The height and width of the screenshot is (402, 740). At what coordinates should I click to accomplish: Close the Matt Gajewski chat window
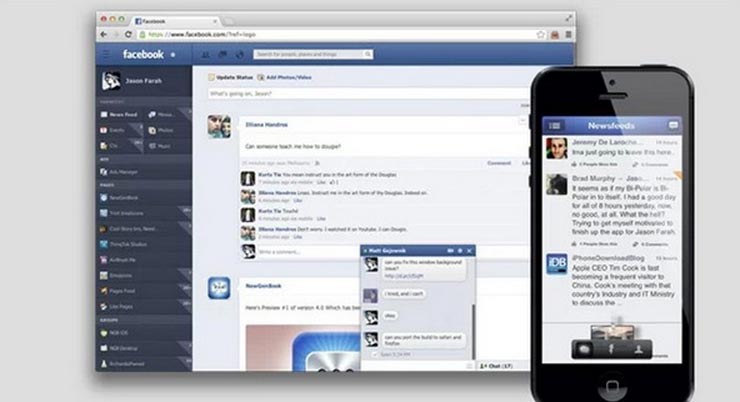point(470,251)
